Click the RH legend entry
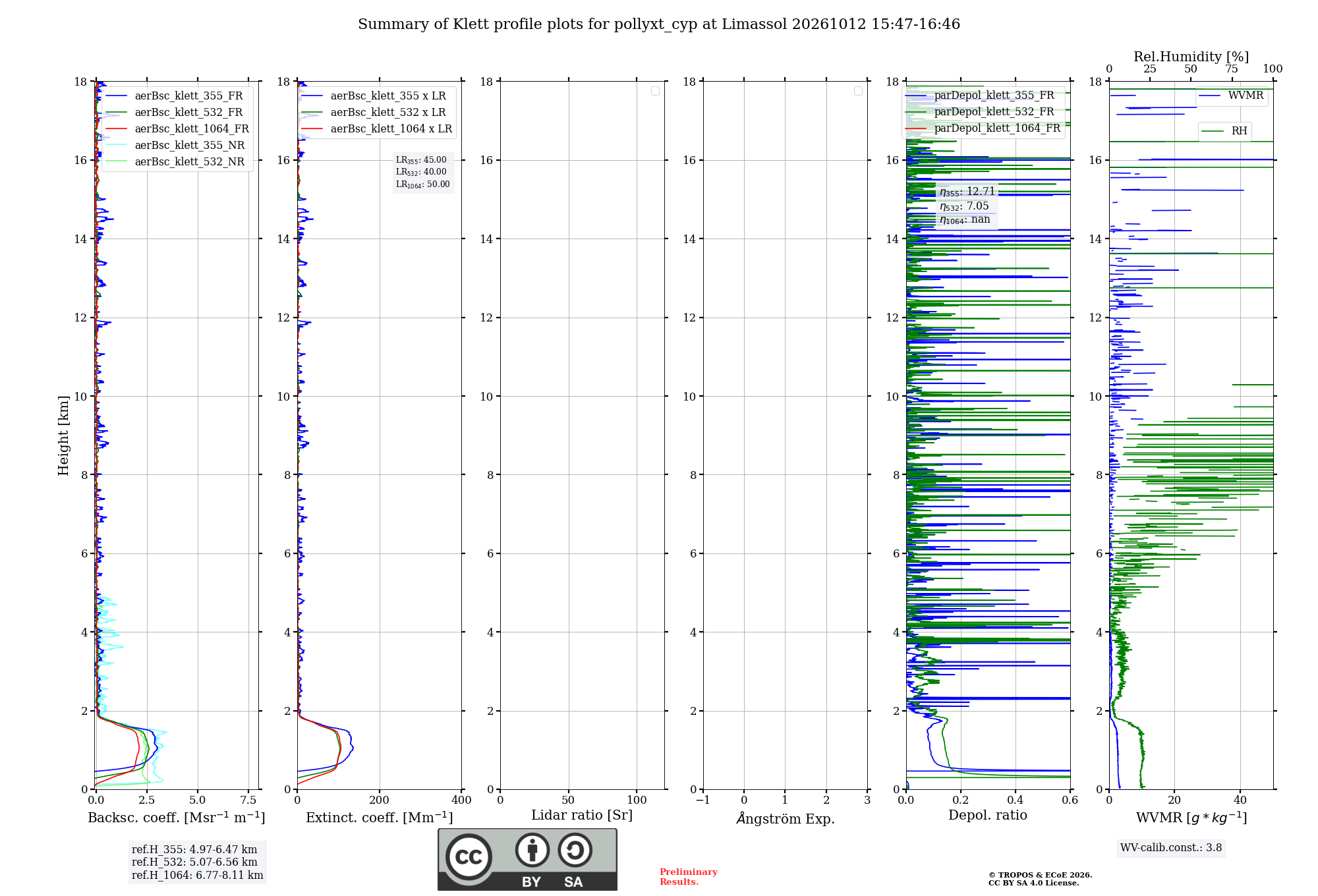 pos(1224,131)
